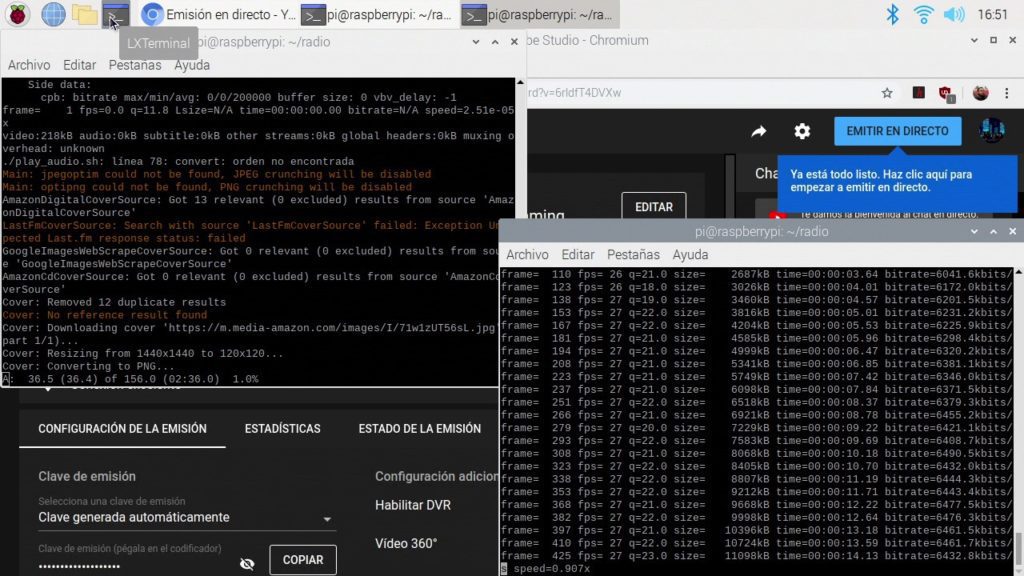This screenshot has width=1024, height=576.
Task: Expand the stream key selection dropdown
Action: (x=327, y=519)
